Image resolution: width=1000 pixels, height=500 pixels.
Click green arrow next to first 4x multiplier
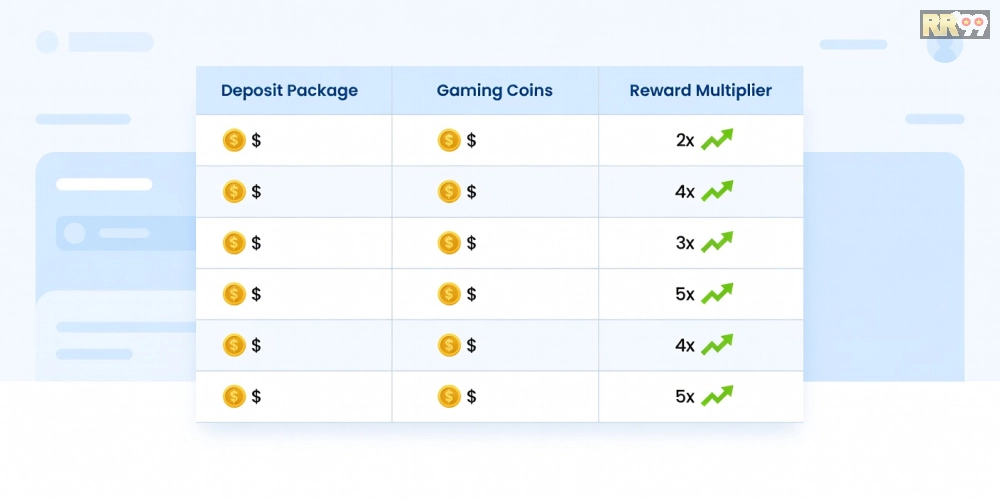pos(717,191)
